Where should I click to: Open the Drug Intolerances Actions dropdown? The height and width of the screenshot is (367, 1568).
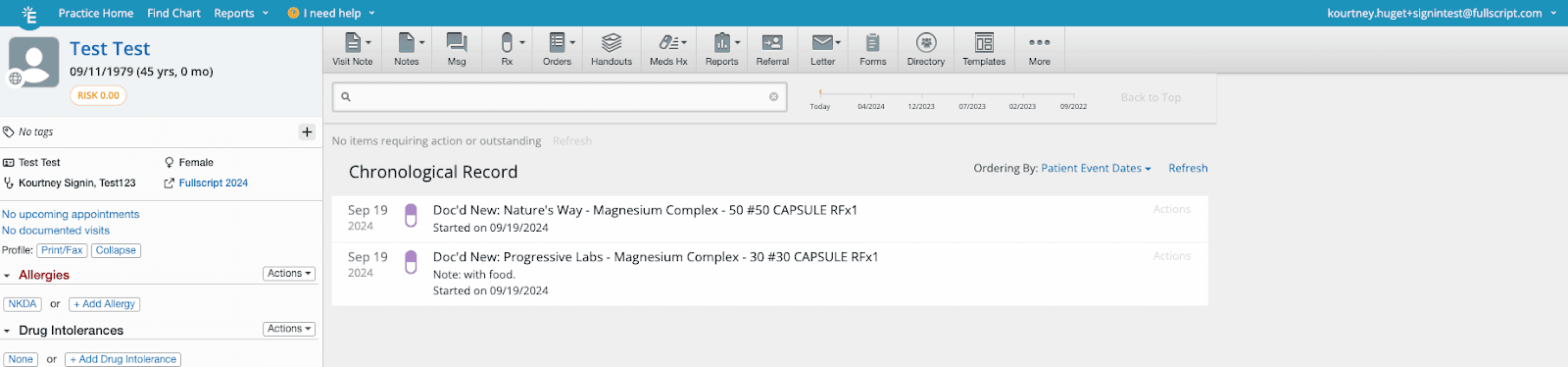point(289,329)
